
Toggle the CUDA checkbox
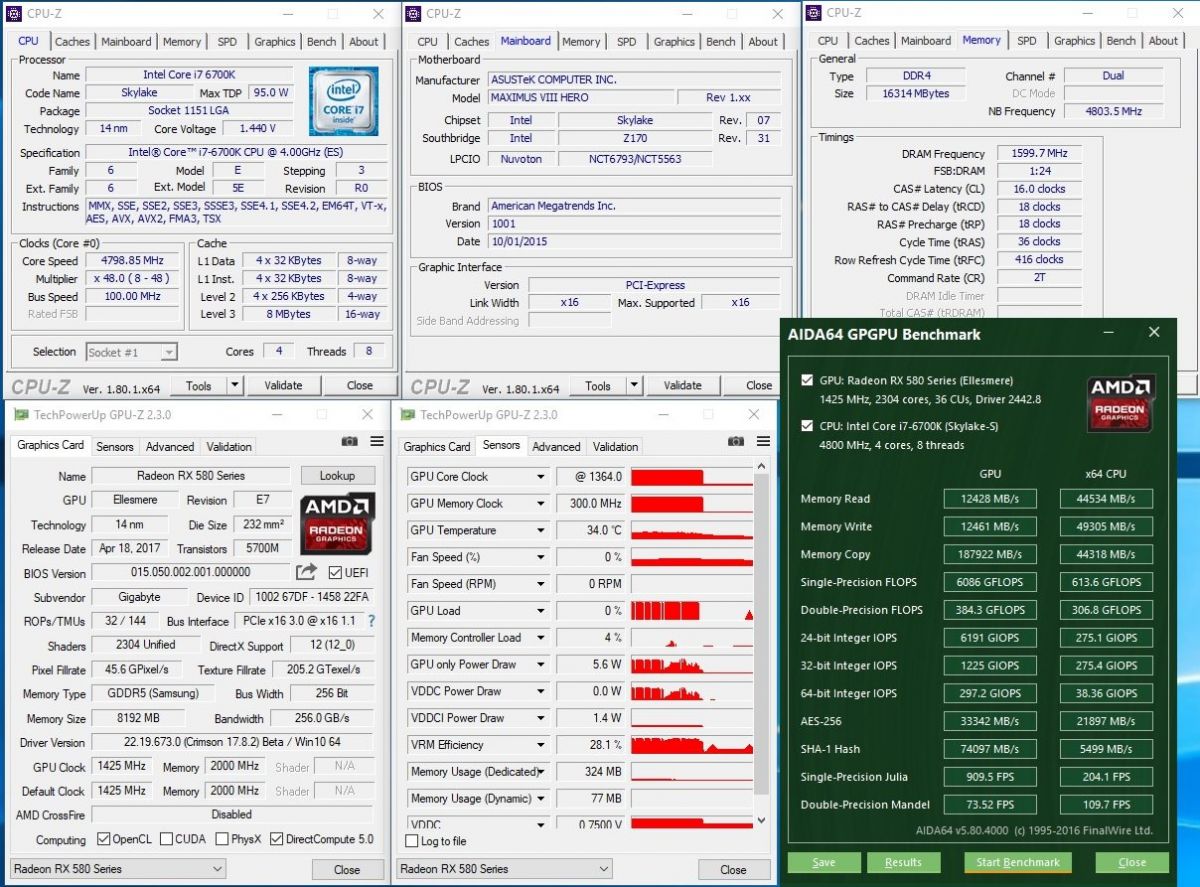tap(166, 839)
